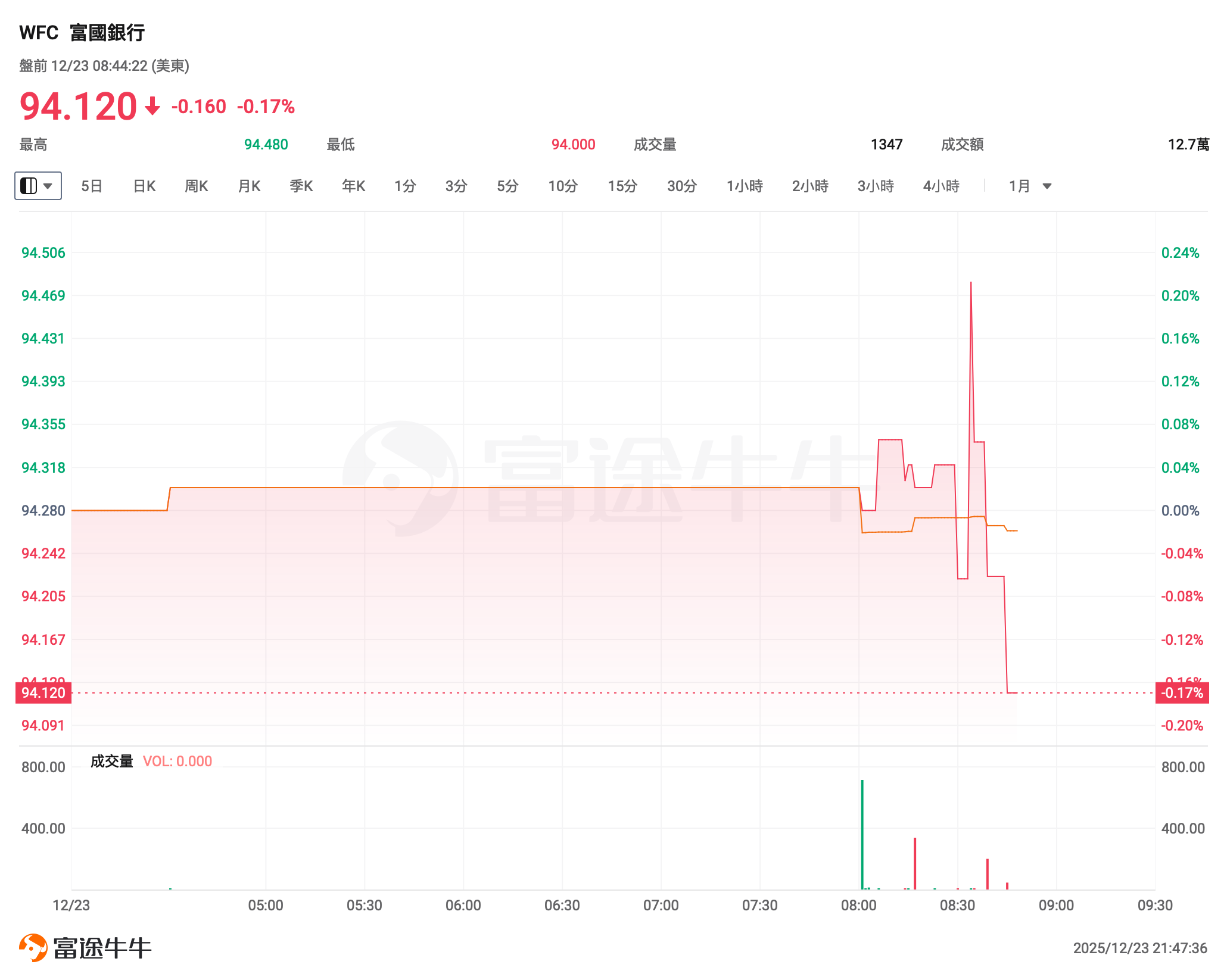Choose the 5分 five-minute interval
The height and width of the screenshot is (980, 1227).
507,186
